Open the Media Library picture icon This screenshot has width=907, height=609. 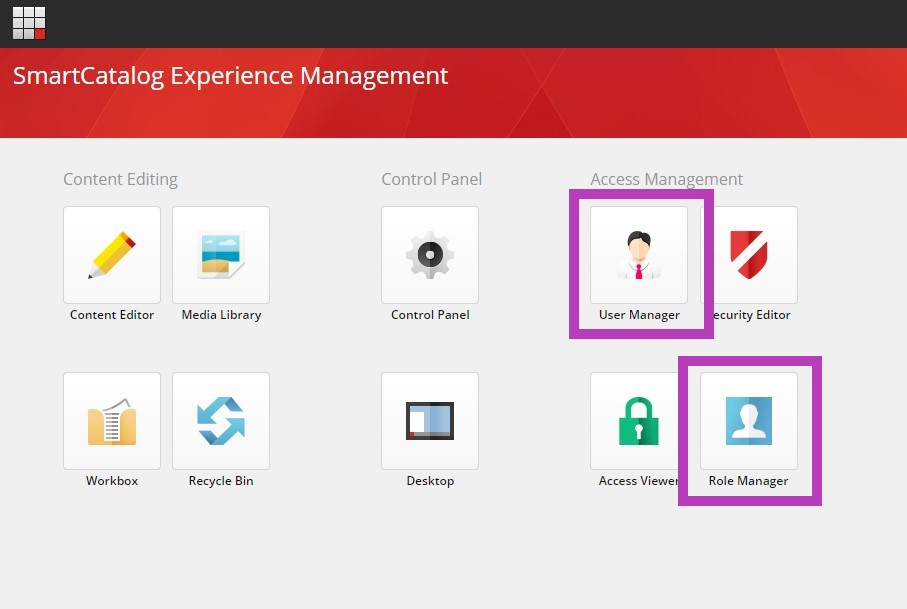click(221, 255)
